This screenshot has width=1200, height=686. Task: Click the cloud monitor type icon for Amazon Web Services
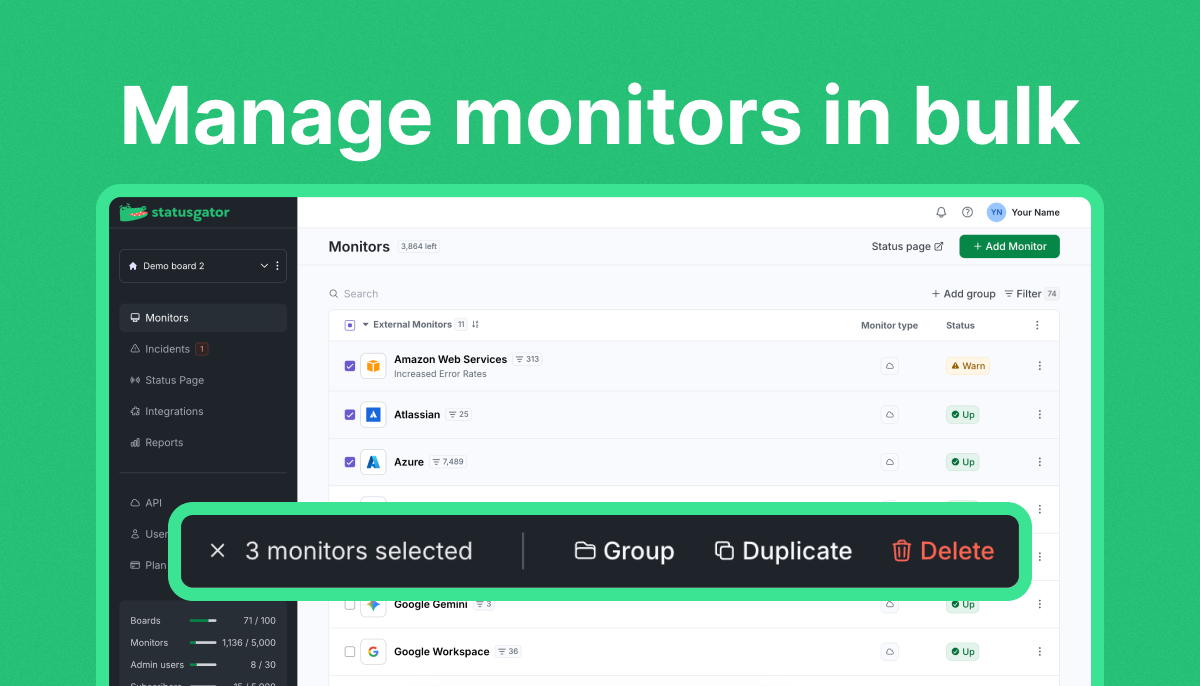pos(889,366)
